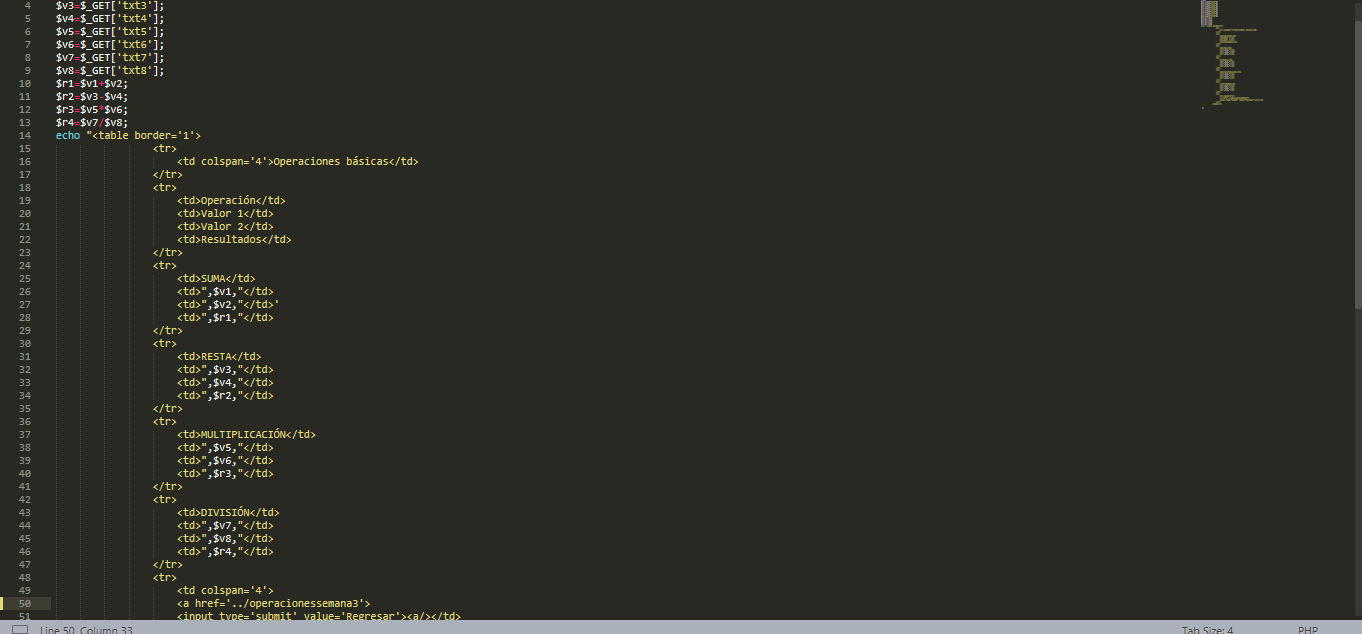
Task: Select the $v6=$_GET['txt6'] line
Action: pyautogui.click(x=110, y=44)
